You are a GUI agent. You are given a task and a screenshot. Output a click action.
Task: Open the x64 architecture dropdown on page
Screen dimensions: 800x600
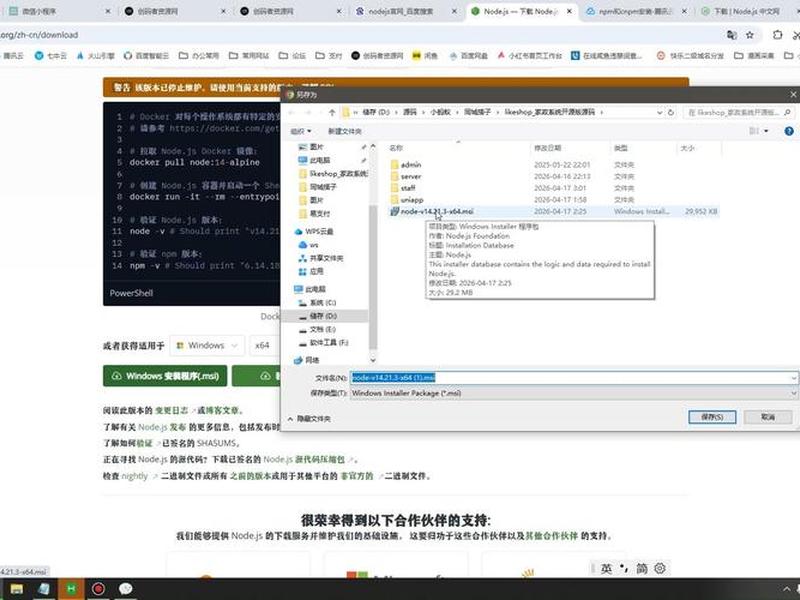click(x=263, y=345)
